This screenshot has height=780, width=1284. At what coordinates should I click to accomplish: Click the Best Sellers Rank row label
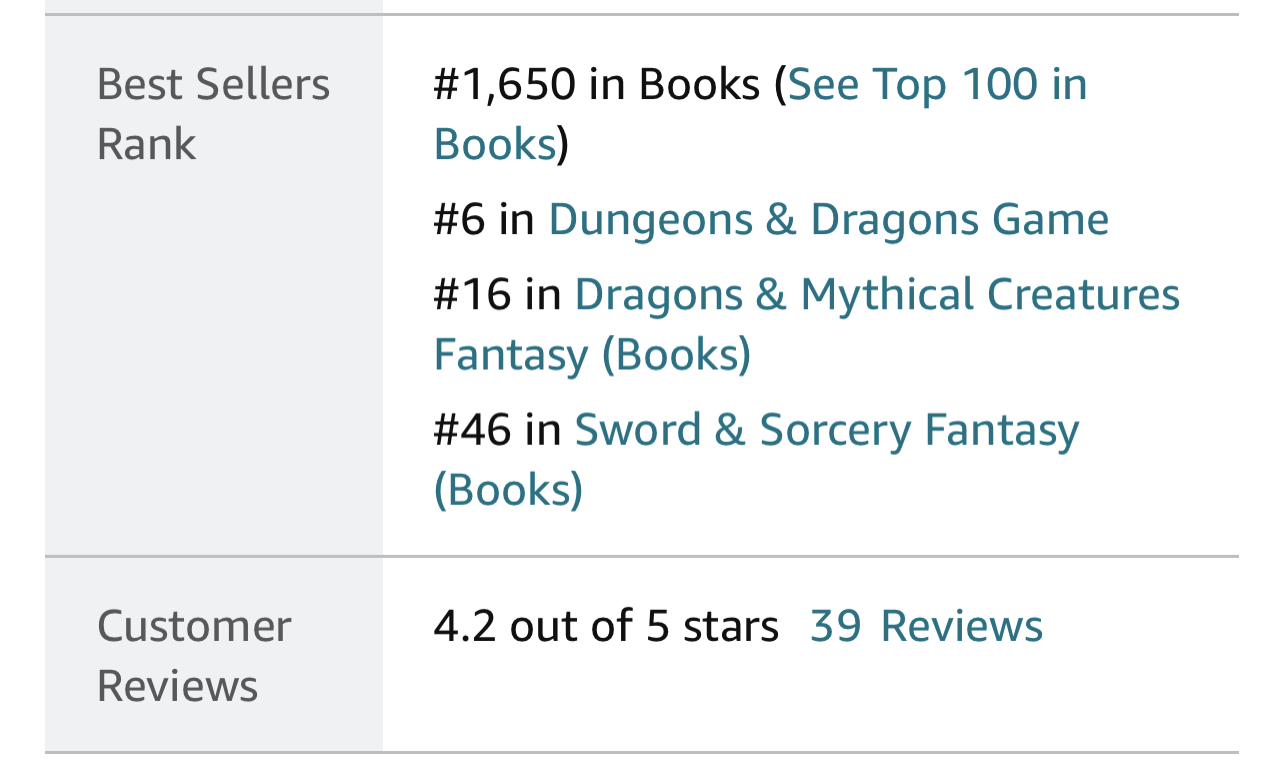213,114
